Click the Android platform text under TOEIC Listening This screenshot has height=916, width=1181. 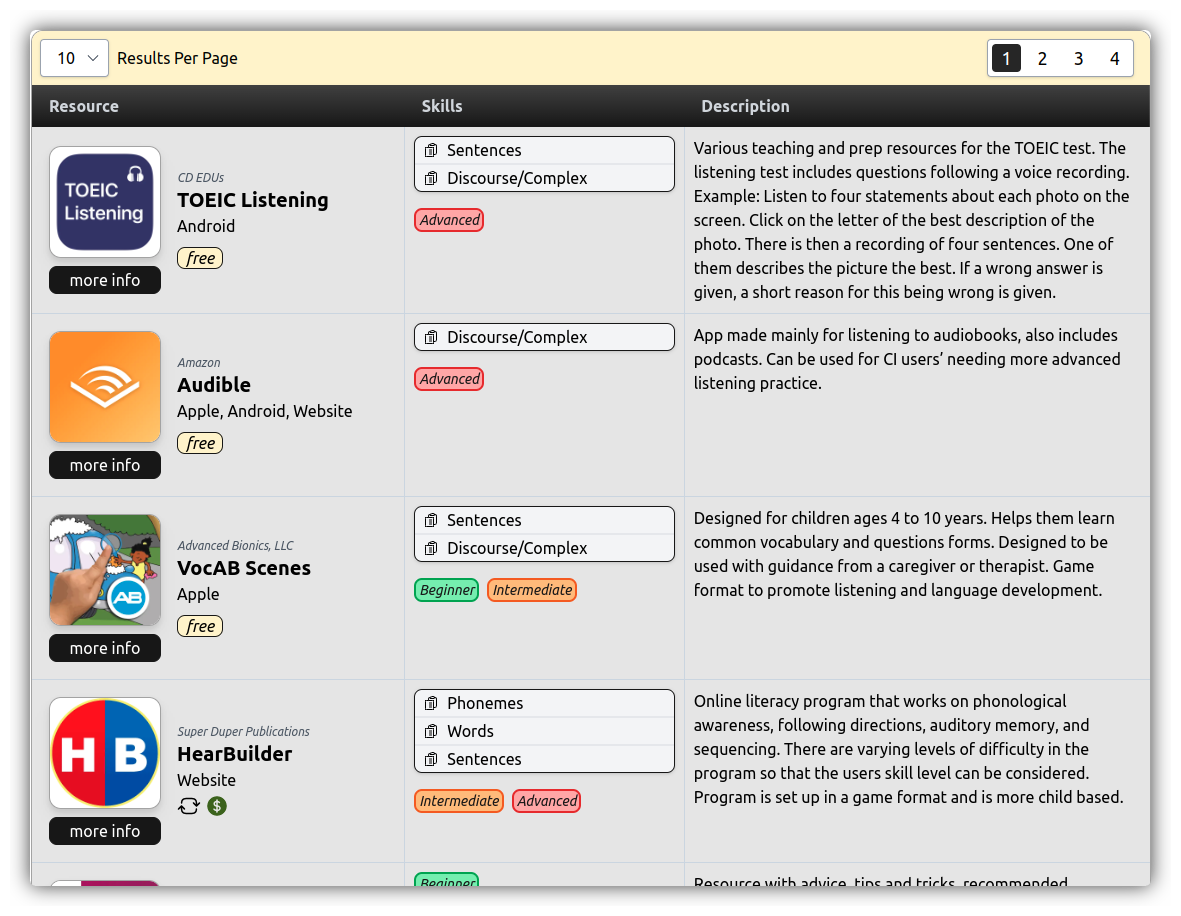coord(206,226)
